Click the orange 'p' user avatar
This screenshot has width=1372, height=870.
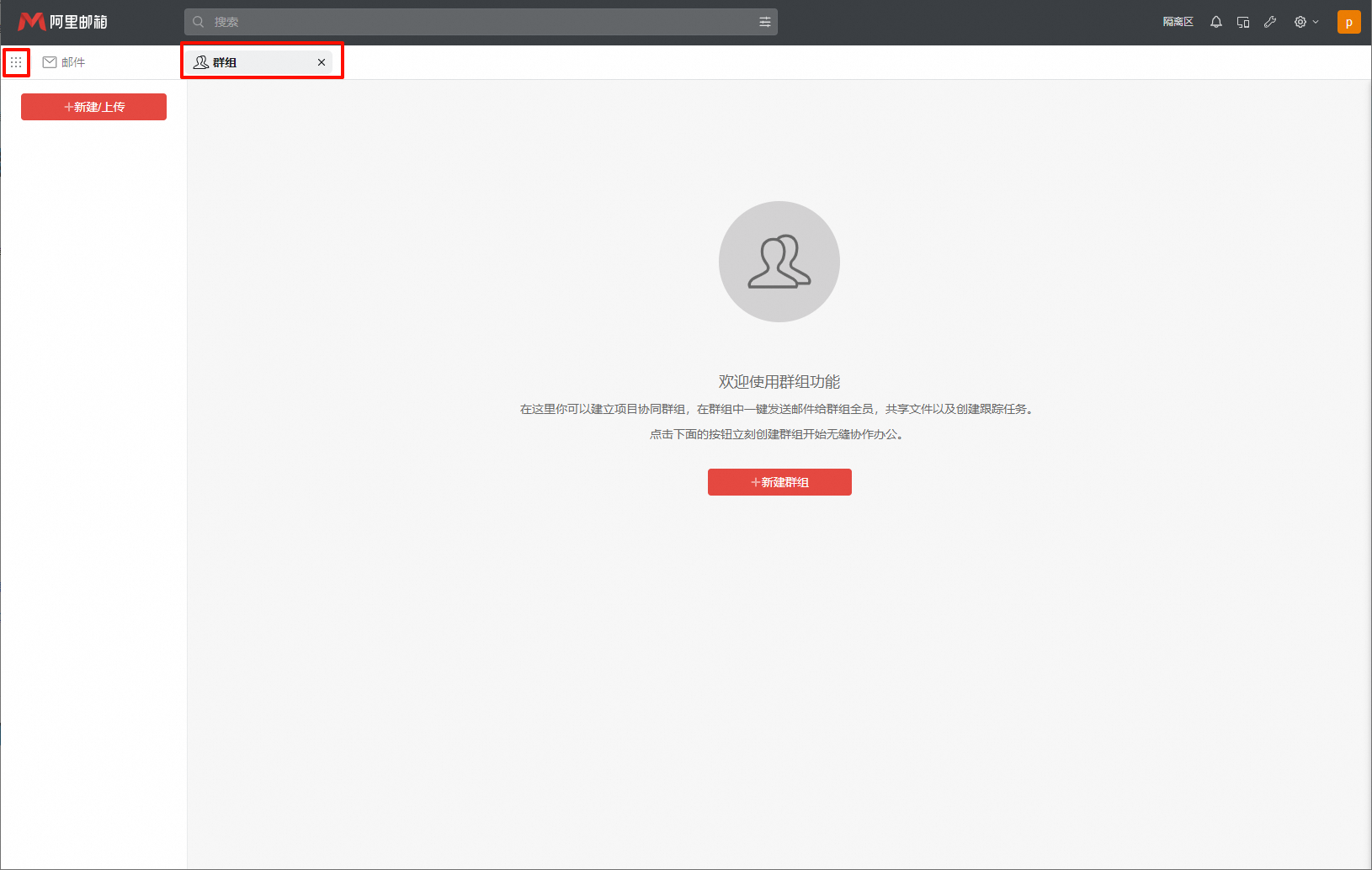tap(1348, 22)
